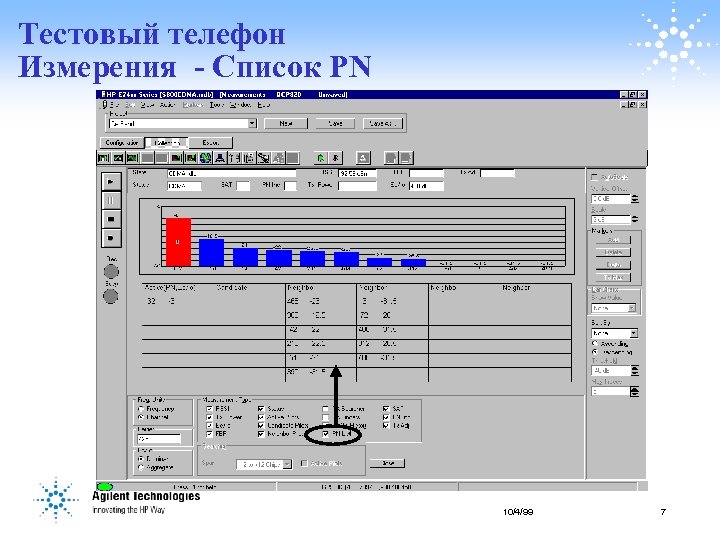Click the lone toolbar icon between the arrow group and the last pair
720x540 pixels.
coord(364,158)
